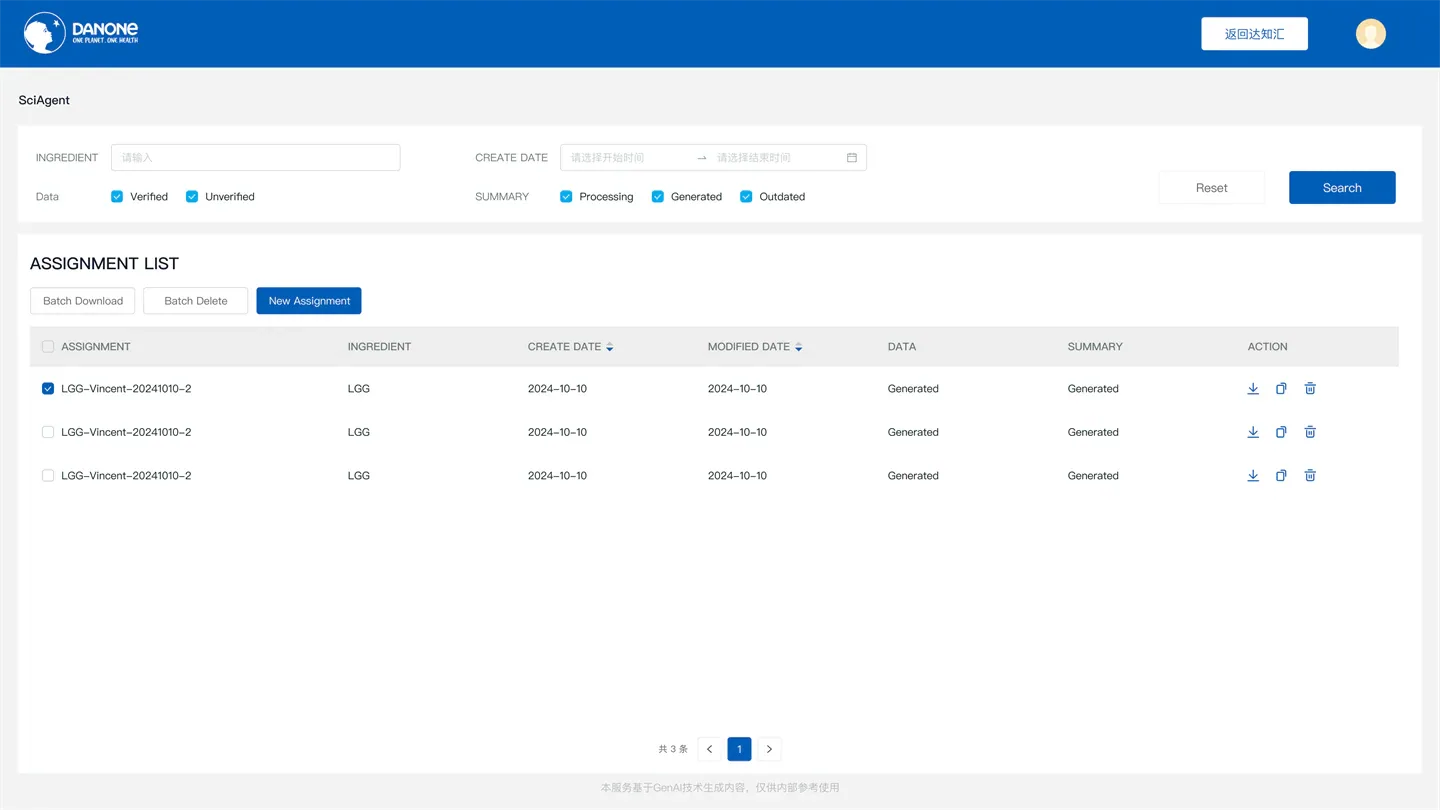Viewport: 1440px width, 810px height.
Task: Click the Search button
Action: click(x=1342, y=188)
